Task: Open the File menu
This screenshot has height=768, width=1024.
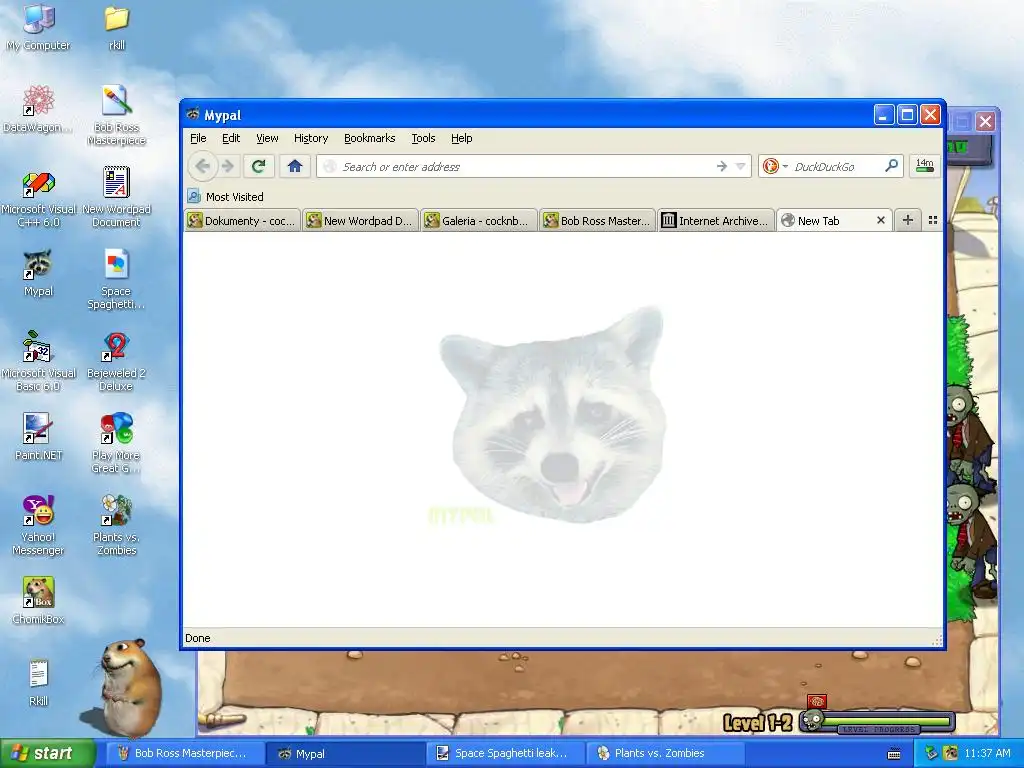Action: (x=198, y=138)
